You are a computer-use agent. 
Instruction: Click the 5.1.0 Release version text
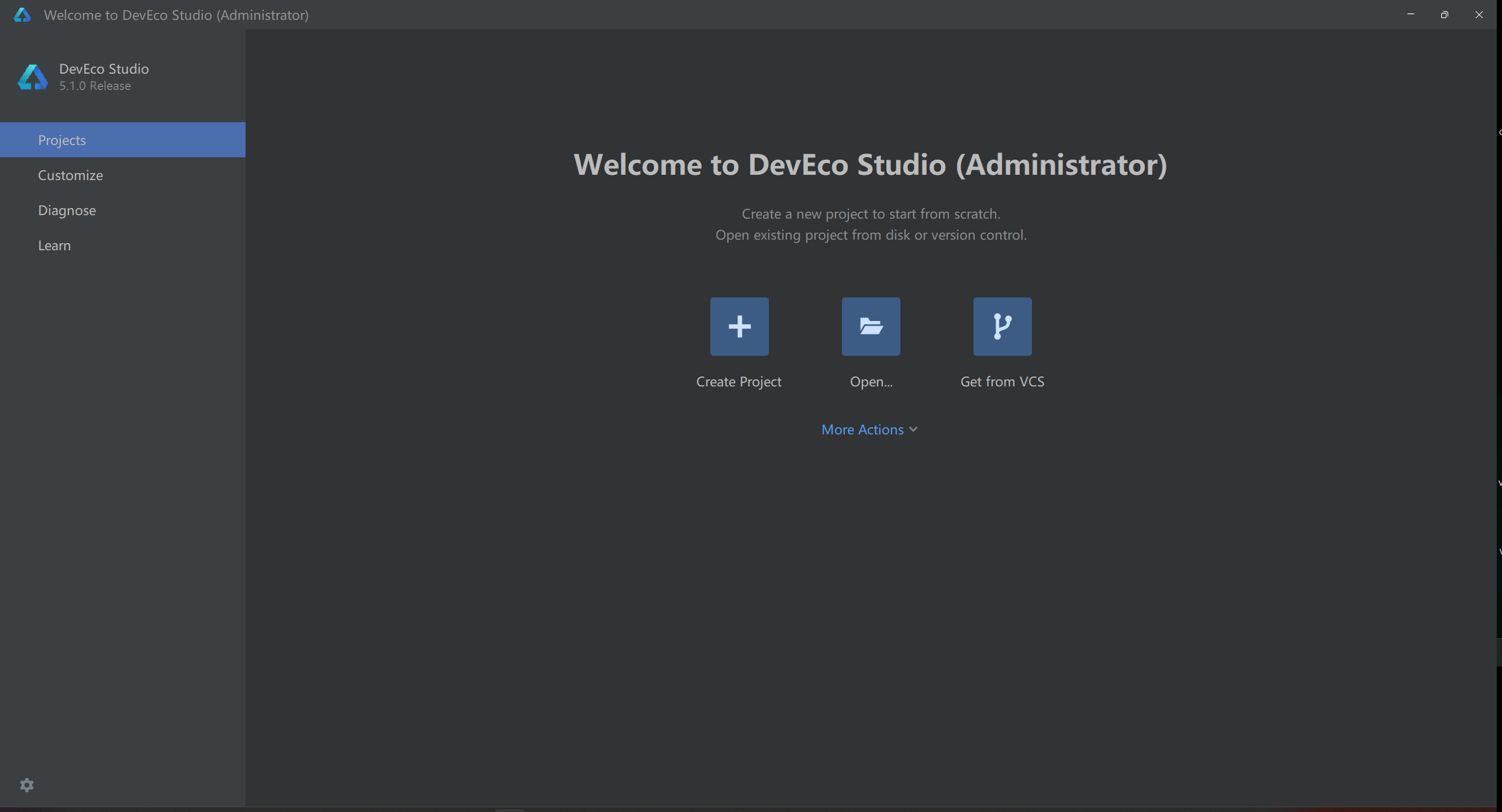(x=95, y=86)
